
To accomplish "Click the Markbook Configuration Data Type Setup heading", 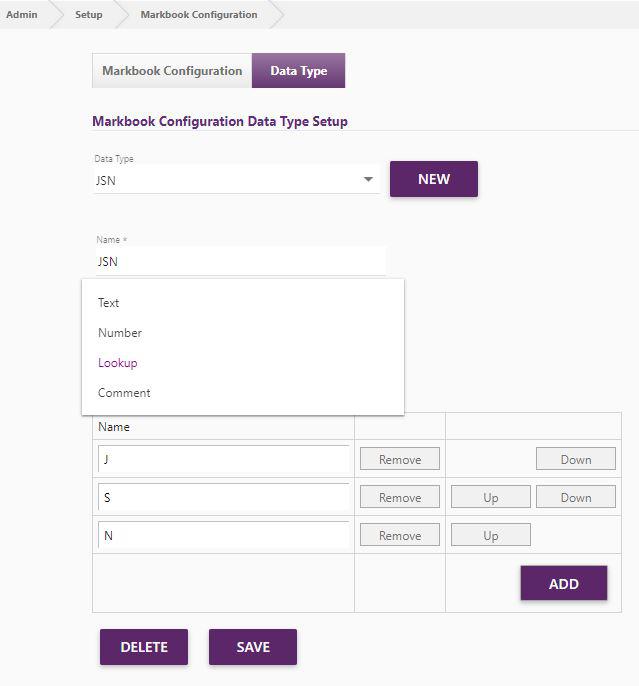I will pyautogui.click(x=220, y=121).
